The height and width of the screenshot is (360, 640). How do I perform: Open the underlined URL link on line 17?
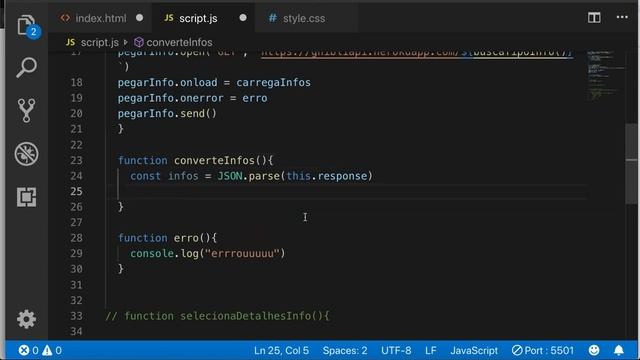(x=416, y=53)
